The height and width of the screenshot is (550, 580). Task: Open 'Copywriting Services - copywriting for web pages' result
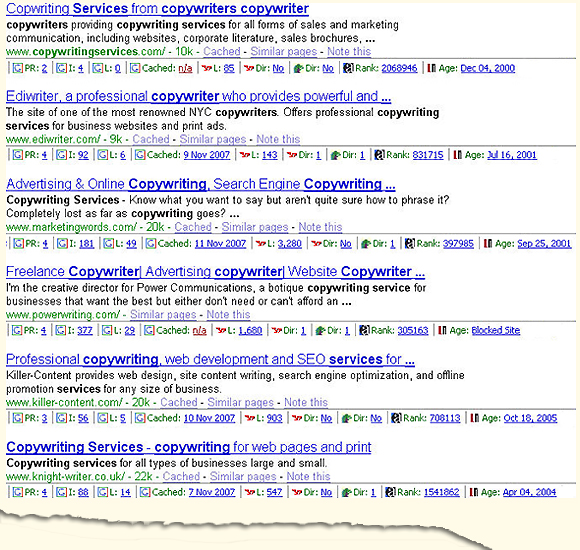click(189, 447)
